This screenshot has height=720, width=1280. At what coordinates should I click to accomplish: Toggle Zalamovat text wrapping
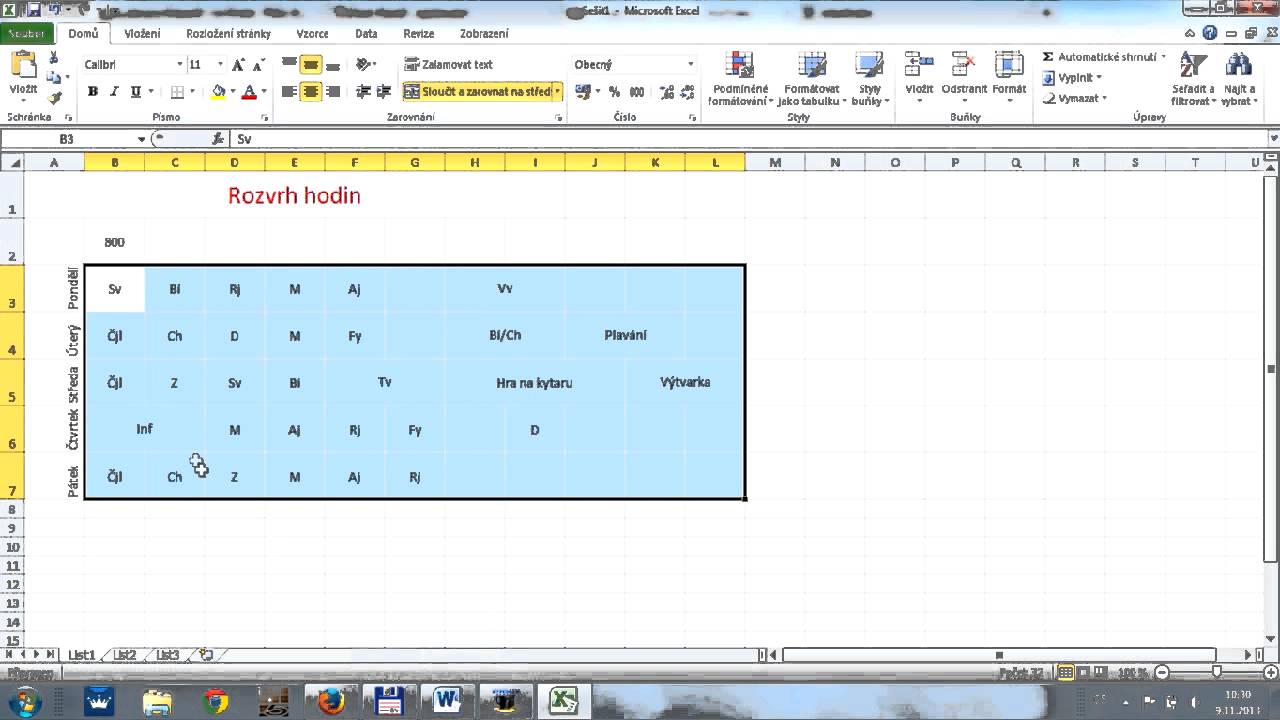pos(448,64)
